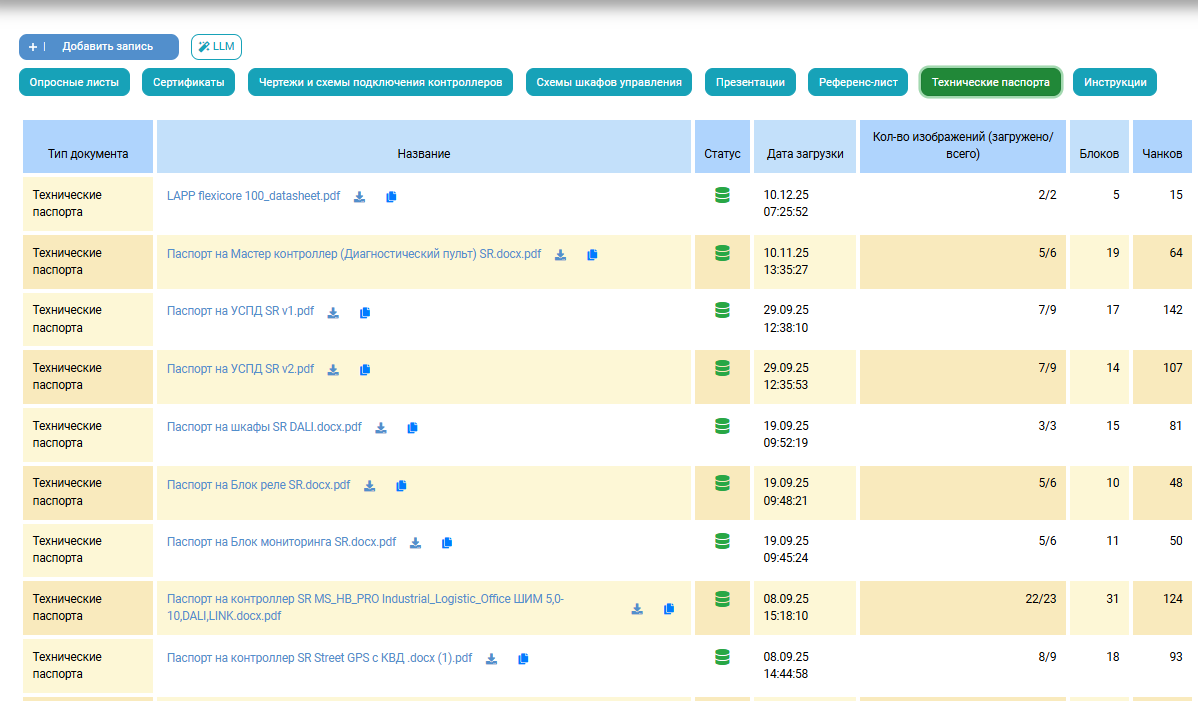Viewport: 1198px width, 701px height.
Task: Download Паспорт на УСПД SR v2.pdf
Action: [x=333, y=370]
